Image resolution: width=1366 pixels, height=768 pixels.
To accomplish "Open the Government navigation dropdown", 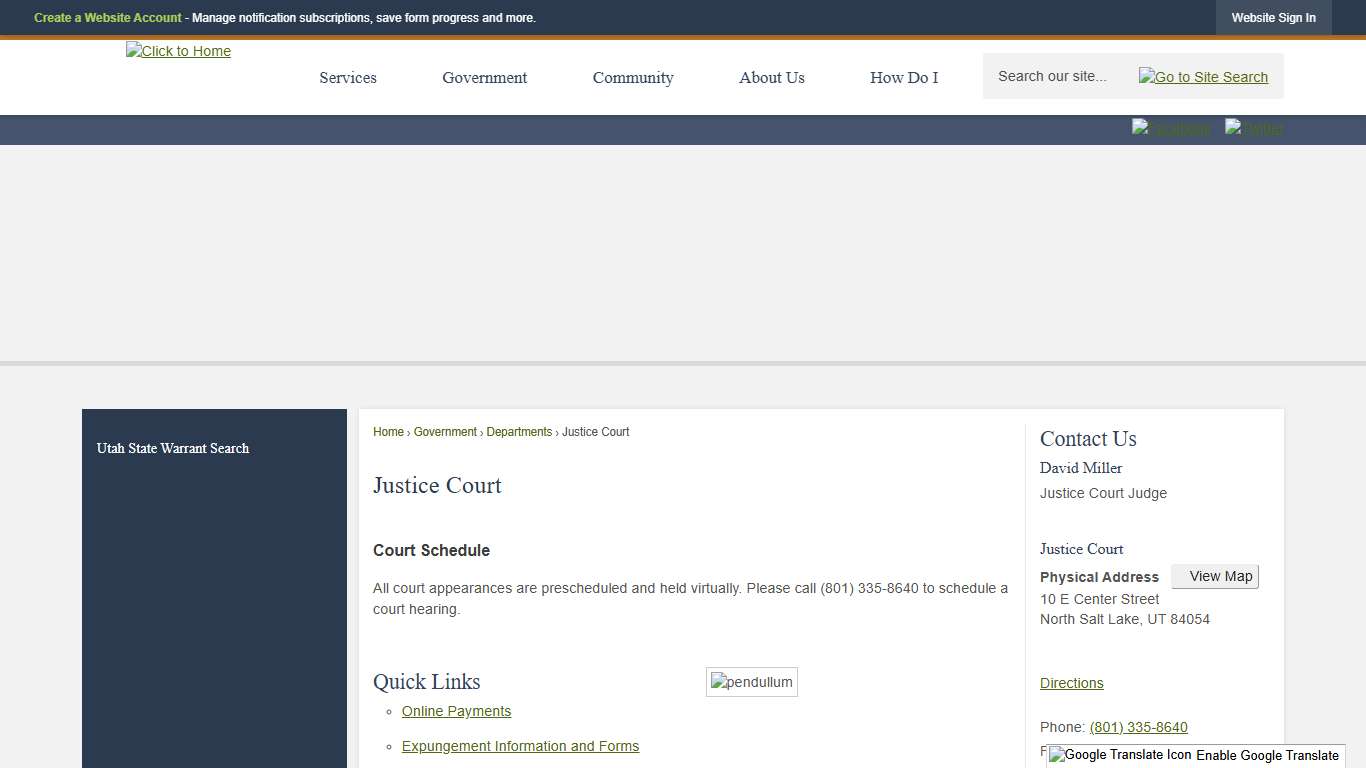I will [x=484, y=77].
